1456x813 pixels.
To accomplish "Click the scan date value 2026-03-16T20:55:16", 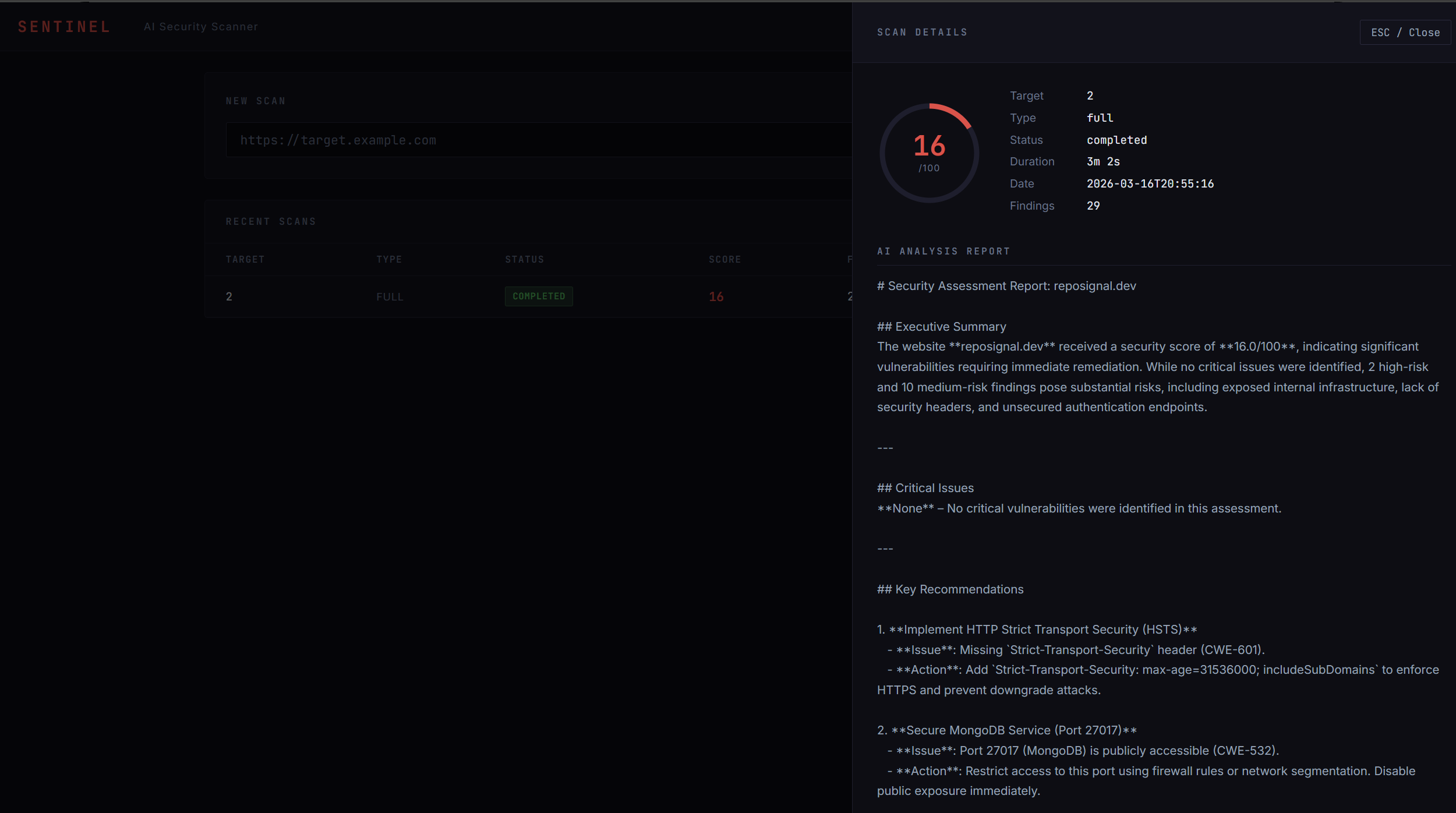I will click(1150, 184).
